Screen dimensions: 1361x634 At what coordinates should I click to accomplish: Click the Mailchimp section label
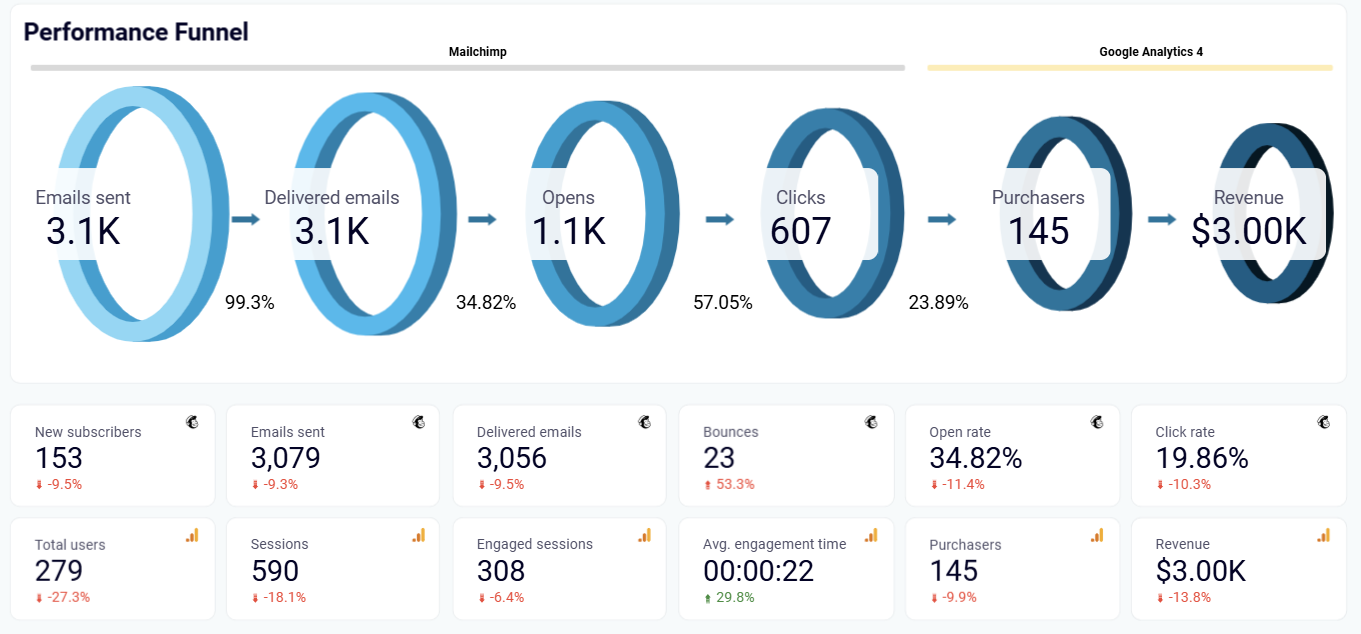478,52
